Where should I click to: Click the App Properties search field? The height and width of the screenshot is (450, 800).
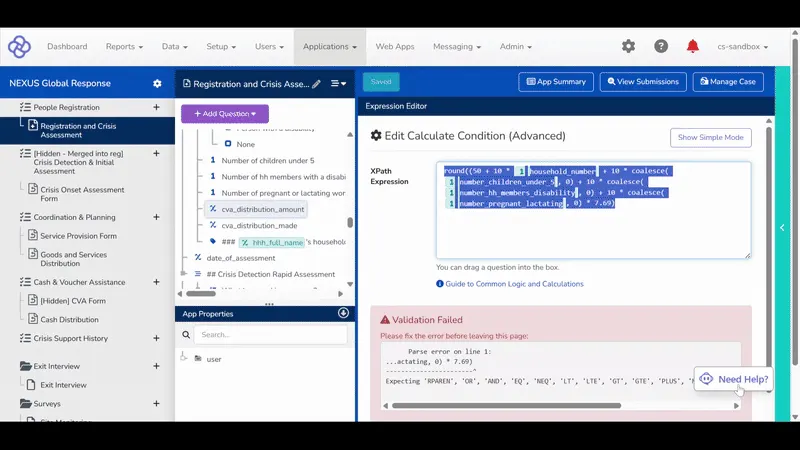click(x=271, y=335)
